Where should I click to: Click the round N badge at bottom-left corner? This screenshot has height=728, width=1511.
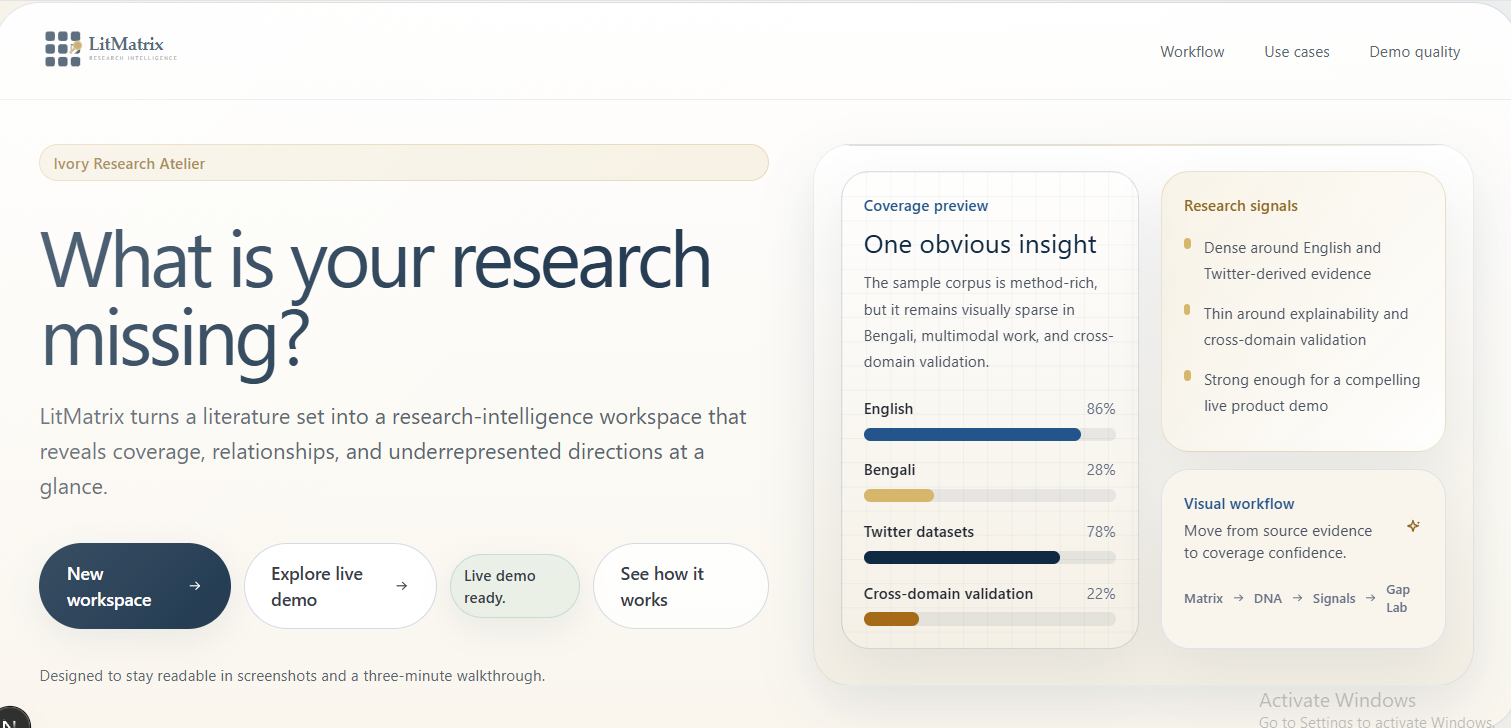tap(10, 718)
